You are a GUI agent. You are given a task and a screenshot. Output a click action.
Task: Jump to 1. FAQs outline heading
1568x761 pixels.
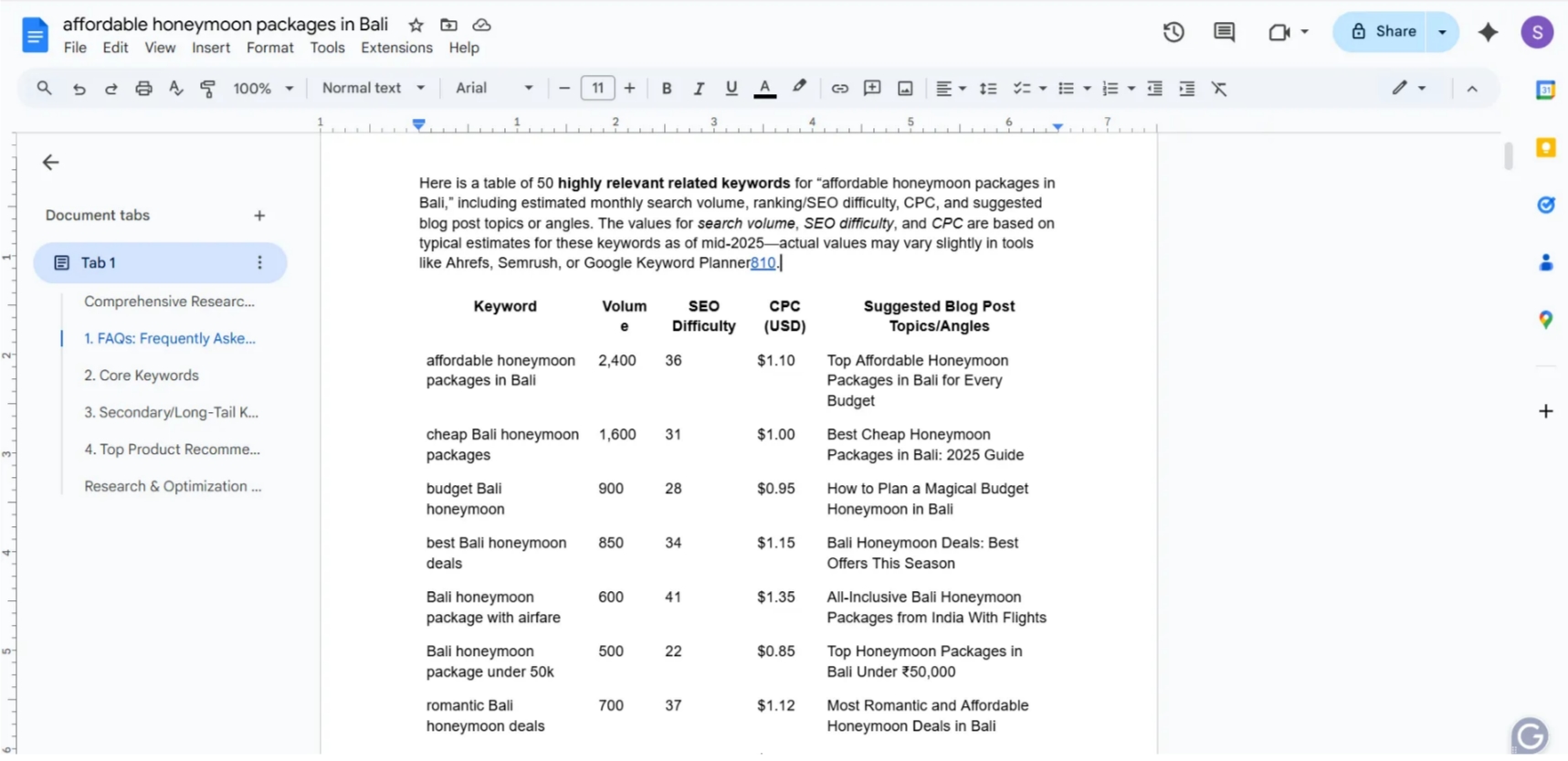170,338
